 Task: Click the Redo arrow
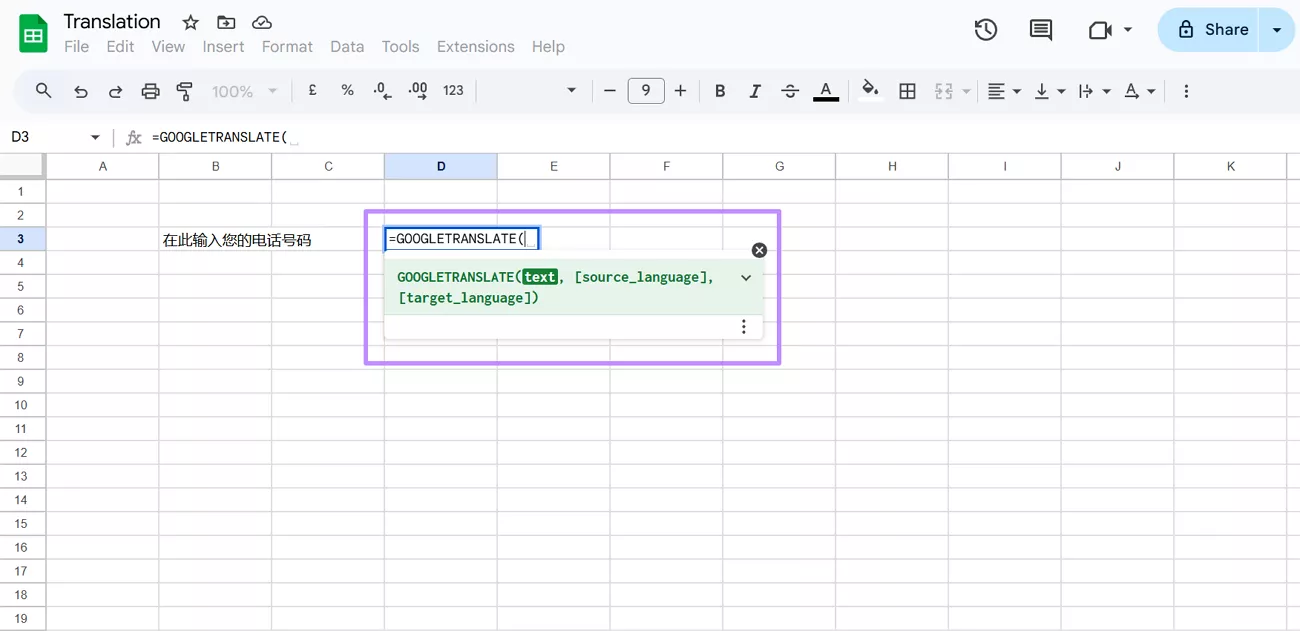[x=115, y=91]
